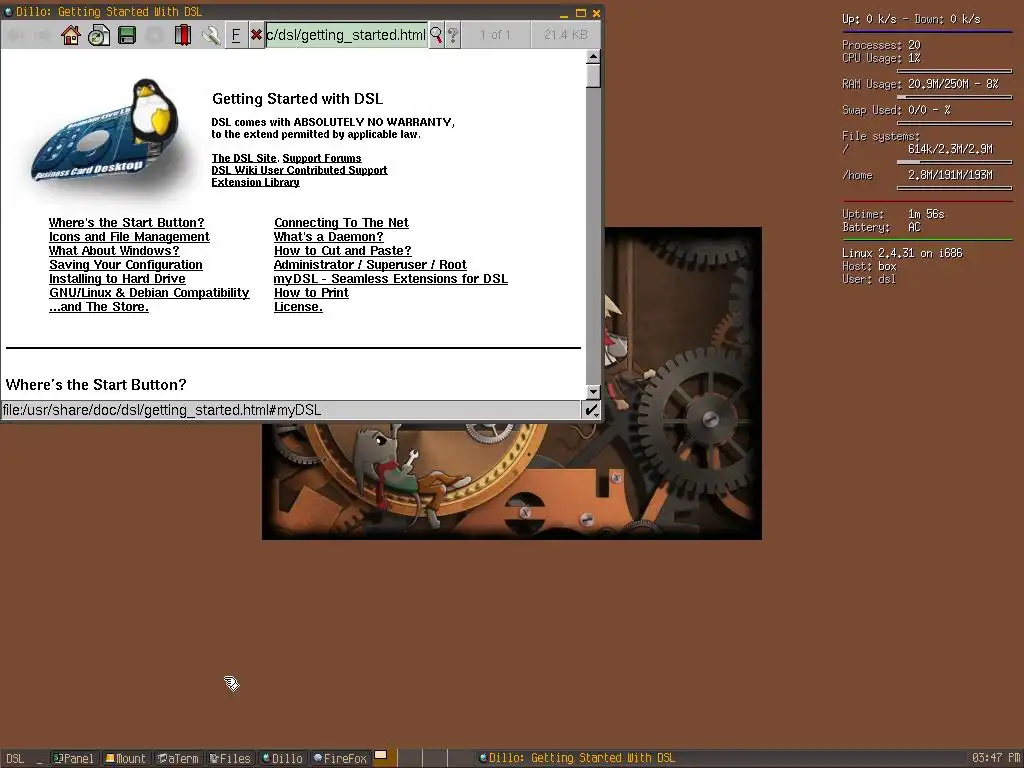Click the 03:47 PM taskbar clock
1024x768 pixels.
(995, 758)
